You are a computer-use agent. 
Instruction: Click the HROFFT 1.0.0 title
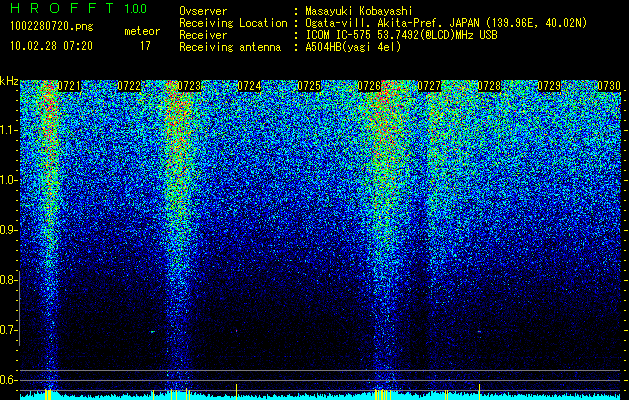point(79,8)
